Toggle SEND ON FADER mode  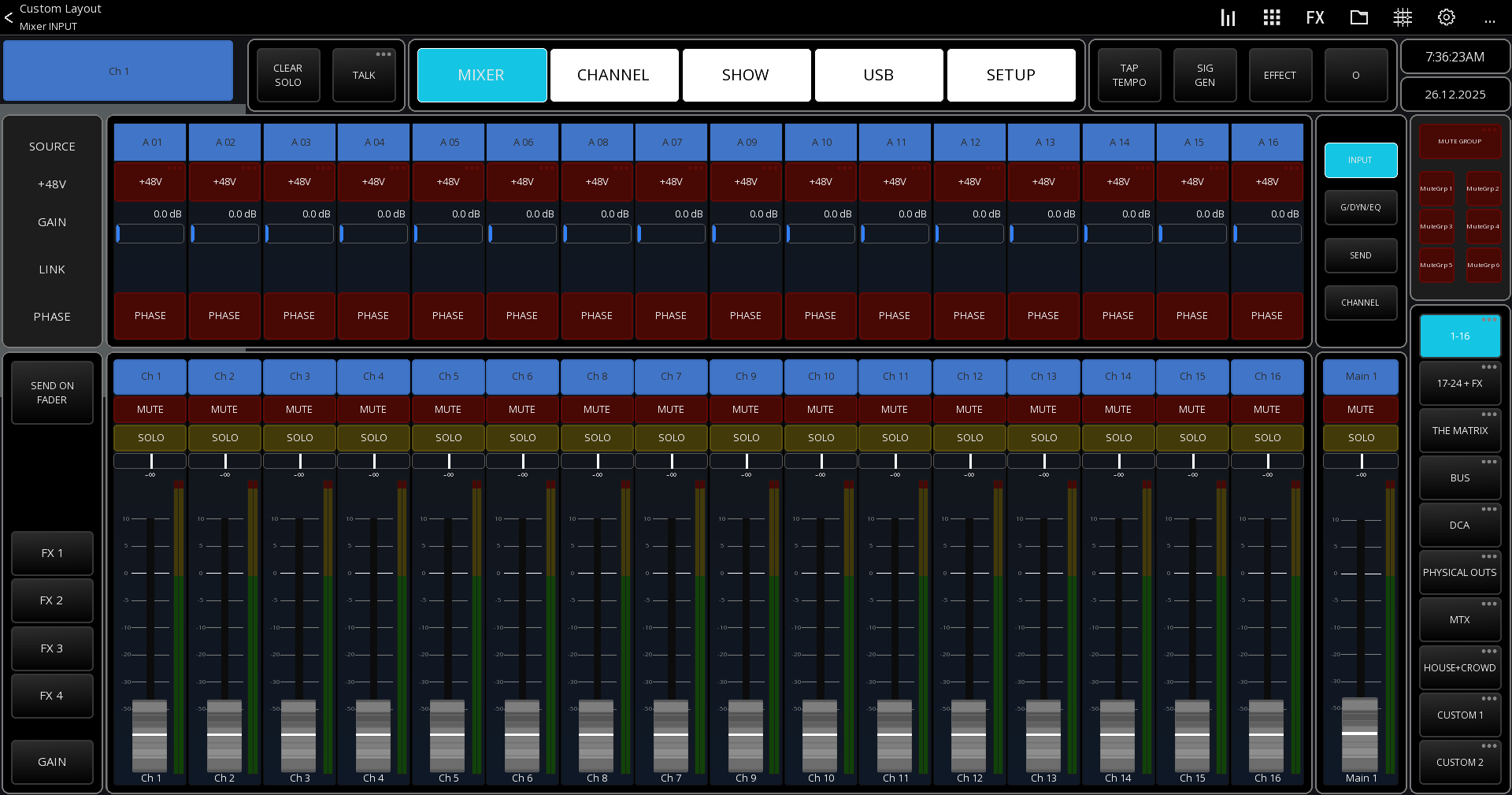pyautogui.click(x=52, y=392)
